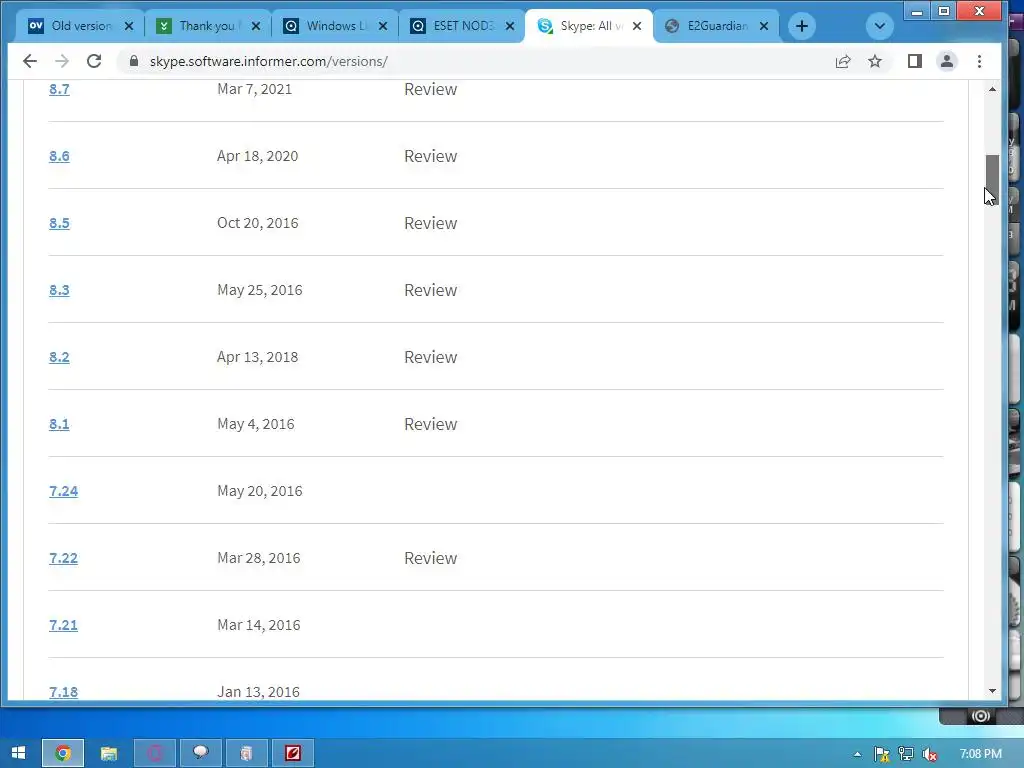Open the browser side panel
Viewport: 1024px width, 768px height.
pos(914,61)
